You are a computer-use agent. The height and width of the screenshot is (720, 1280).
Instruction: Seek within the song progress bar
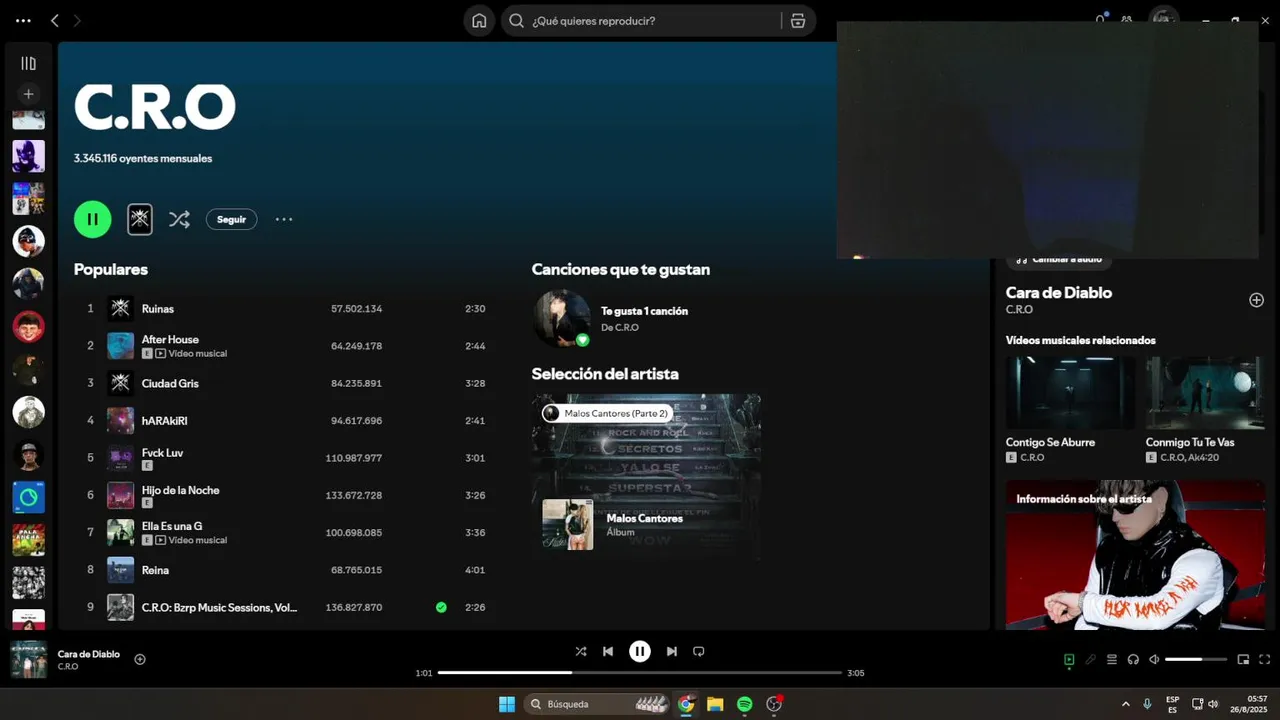point(640,673)
